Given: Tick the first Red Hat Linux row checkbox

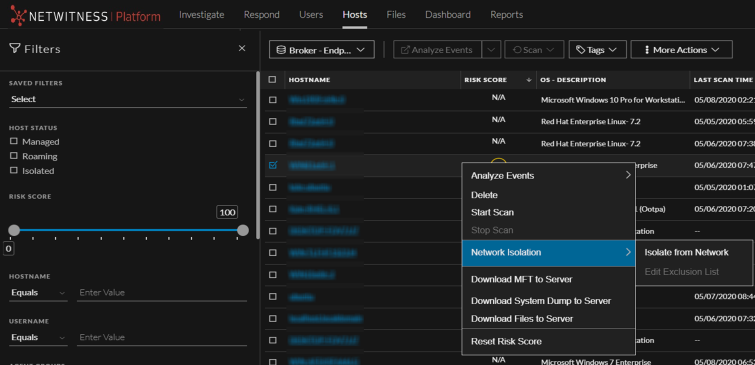Looking at the screenshot, I should click(273, 121).
